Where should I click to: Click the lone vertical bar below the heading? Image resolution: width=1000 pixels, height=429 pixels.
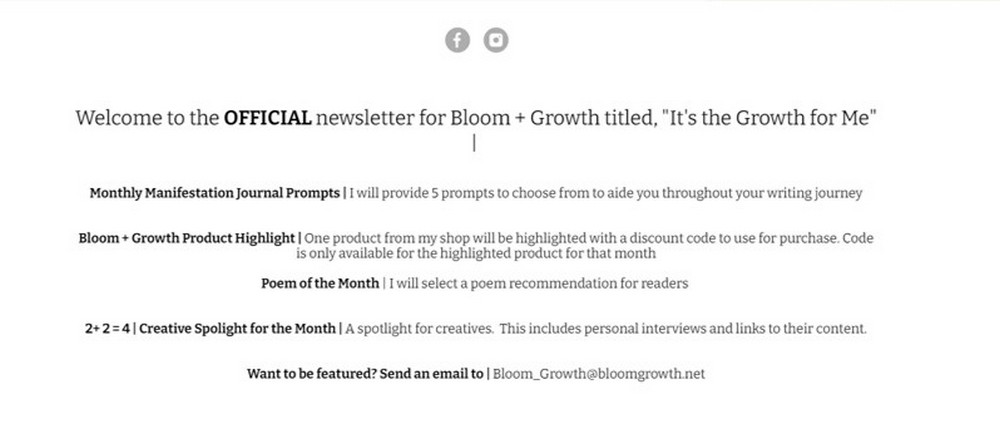(x=474, y=145)
